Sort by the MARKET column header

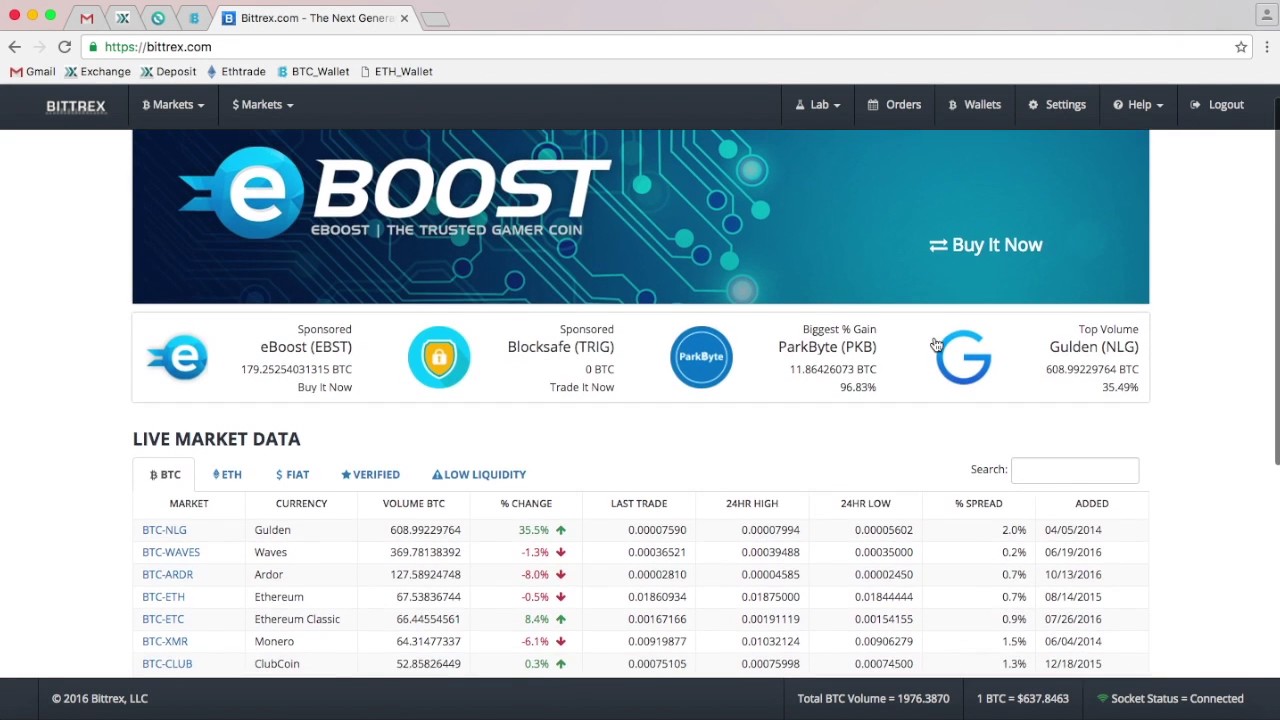tap(189, 504)
